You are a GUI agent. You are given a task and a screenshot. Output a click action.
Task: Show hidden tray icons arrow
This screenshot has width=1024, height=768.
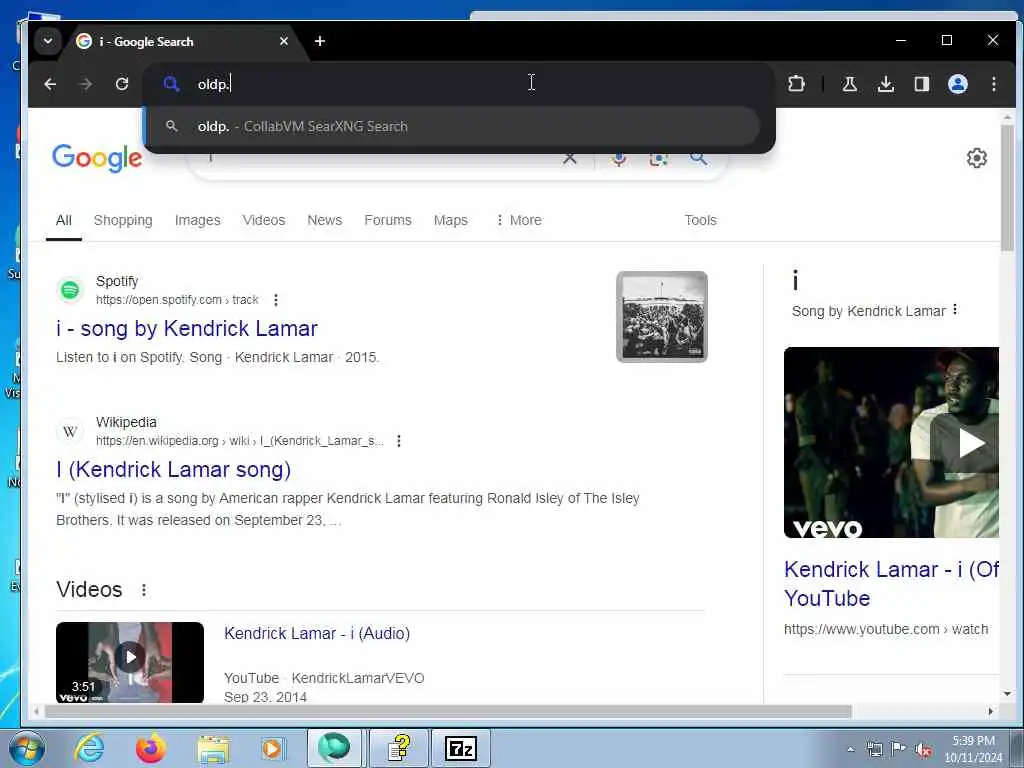pos(850,749)
